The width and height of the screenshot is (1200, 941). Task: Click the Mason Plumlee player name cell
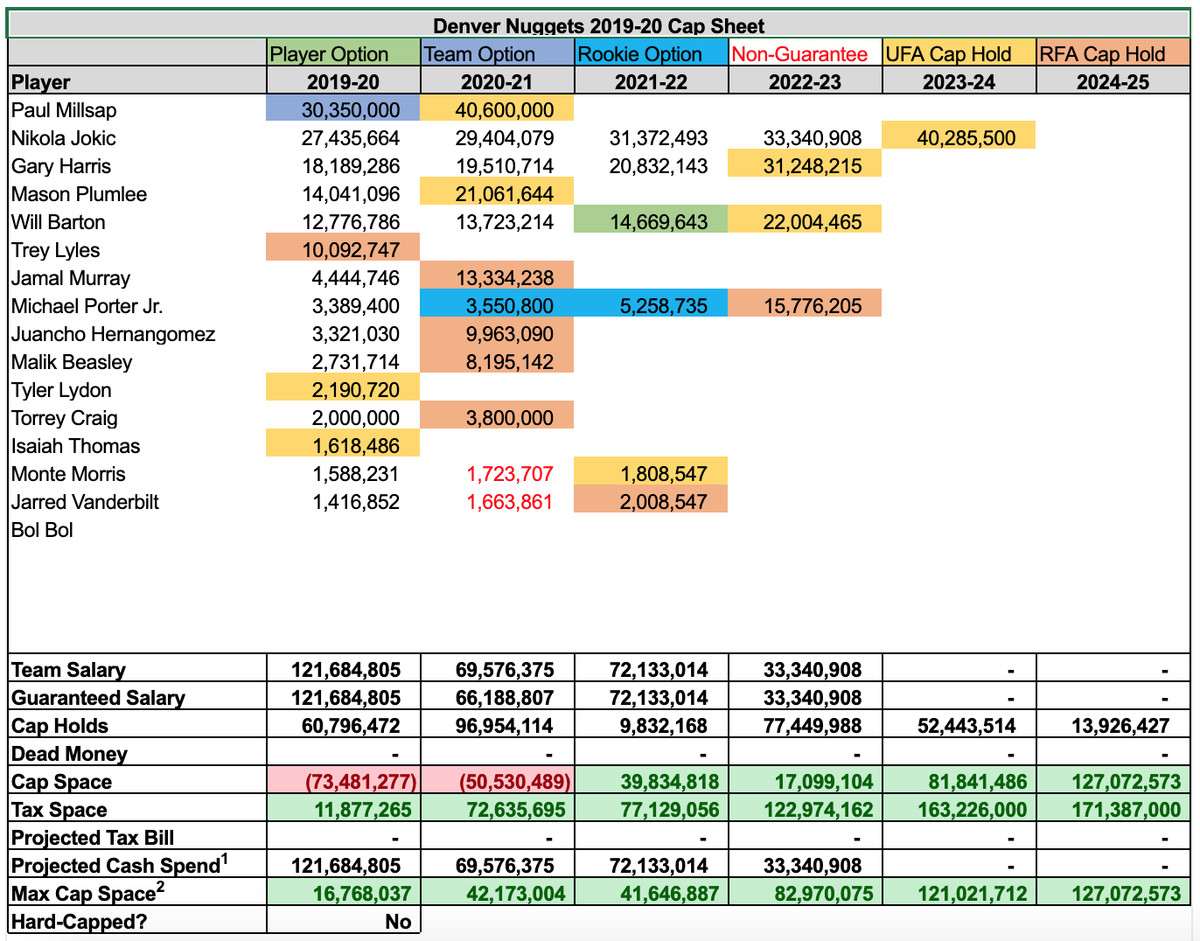138,193
